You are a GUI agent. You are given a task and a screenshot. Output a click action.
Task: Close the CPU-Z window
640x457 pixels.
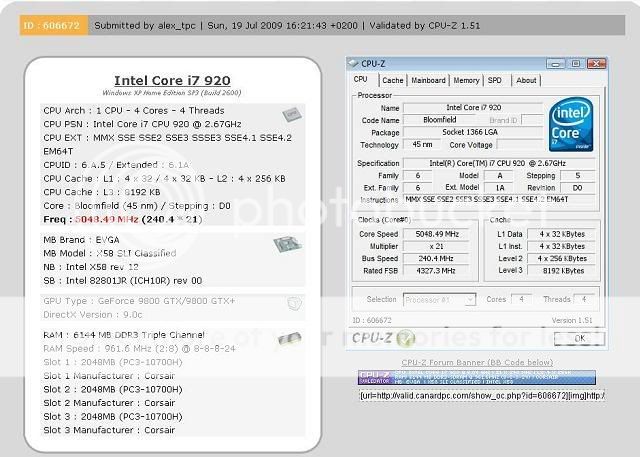596,64
